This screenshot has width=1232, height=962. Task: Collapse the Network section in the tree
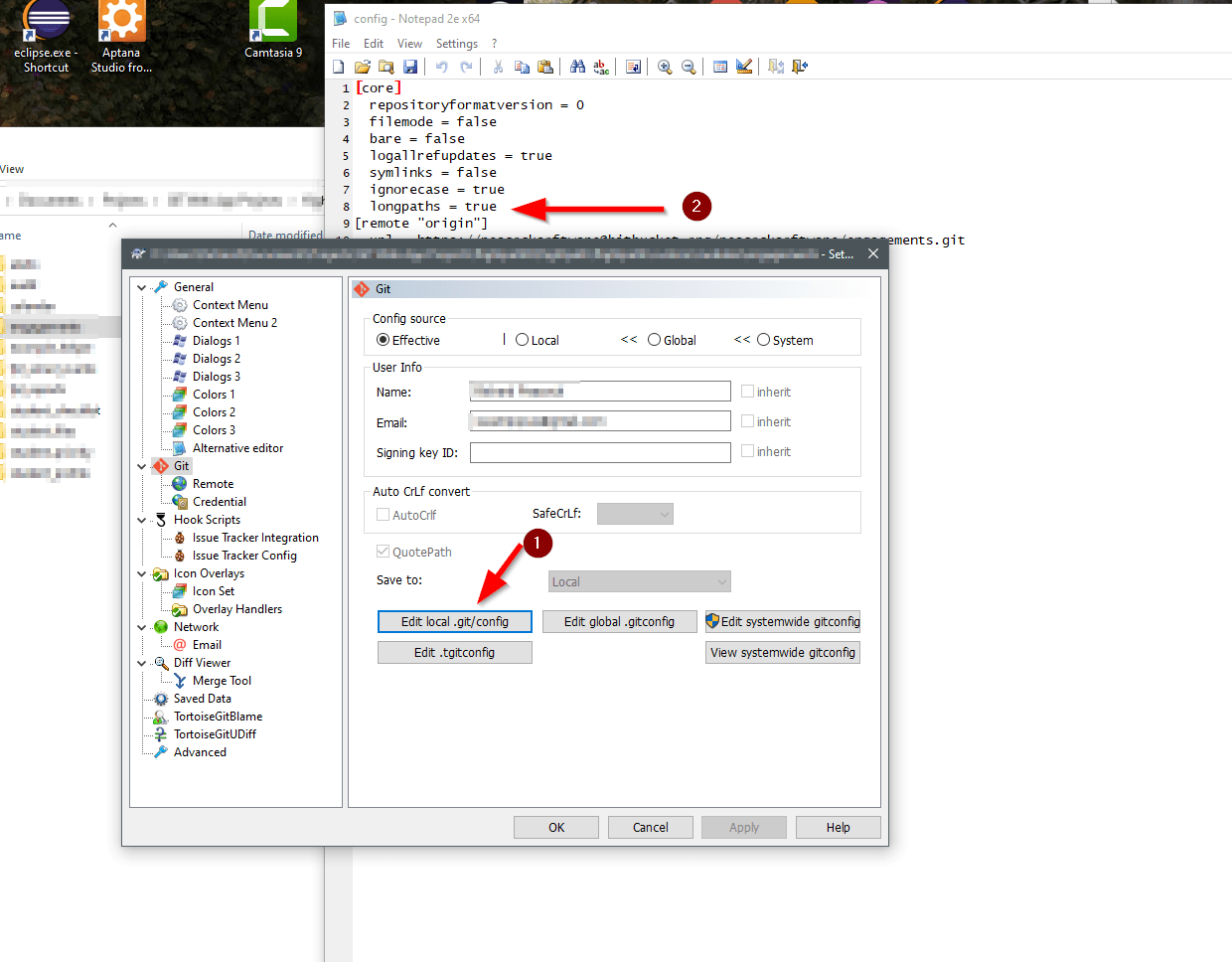click(x=139, y=626)
